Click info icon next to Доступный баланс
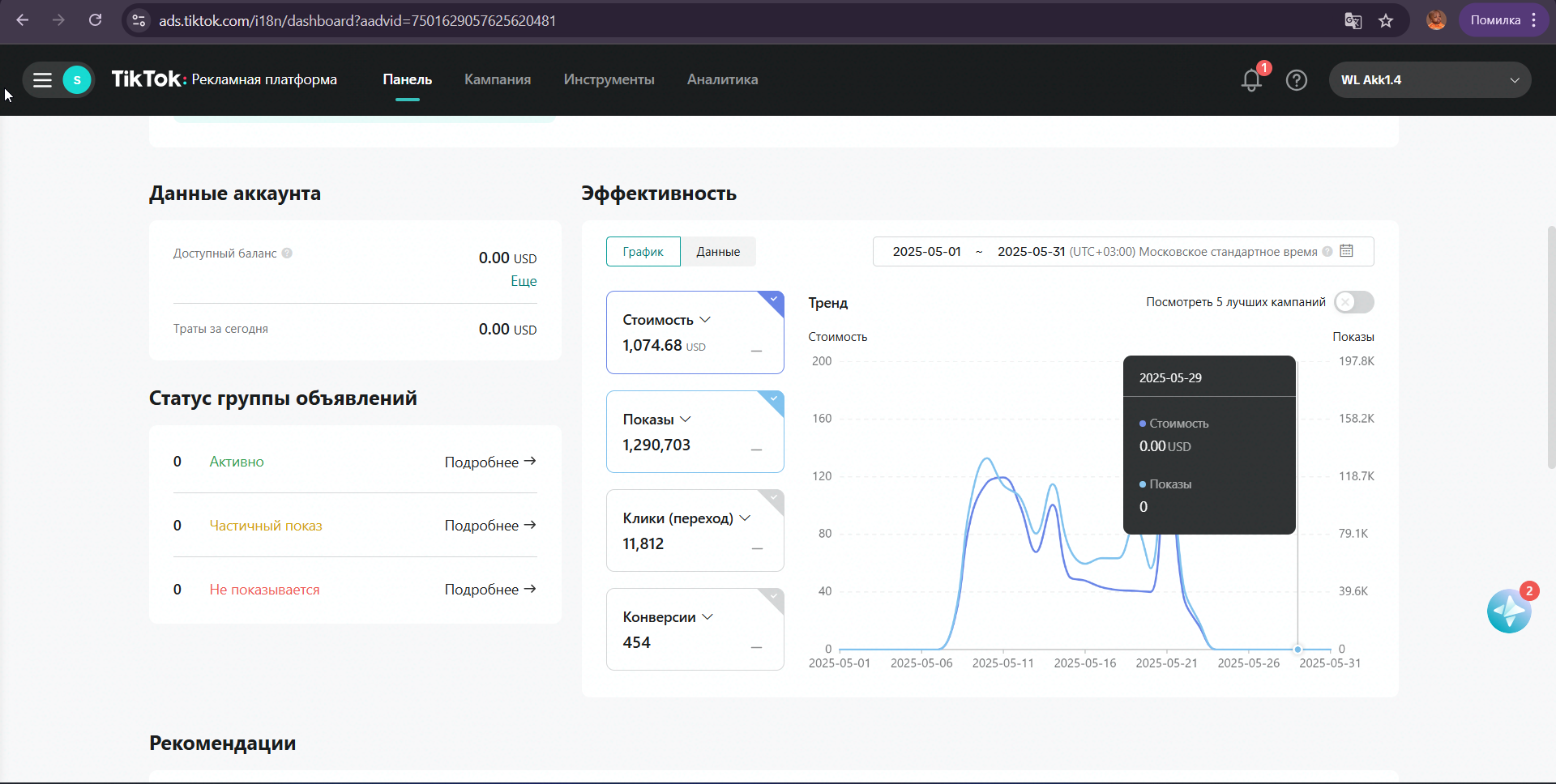Viewport: 1556px width, 784px height. (287, 253)
